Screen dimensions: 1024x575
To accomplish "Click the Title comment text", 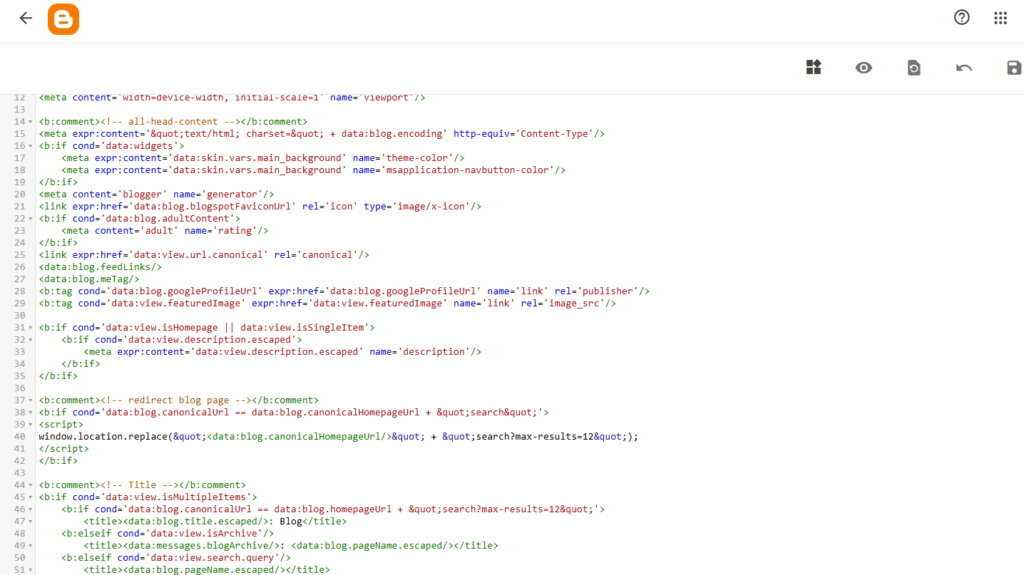I will (138, 485).
